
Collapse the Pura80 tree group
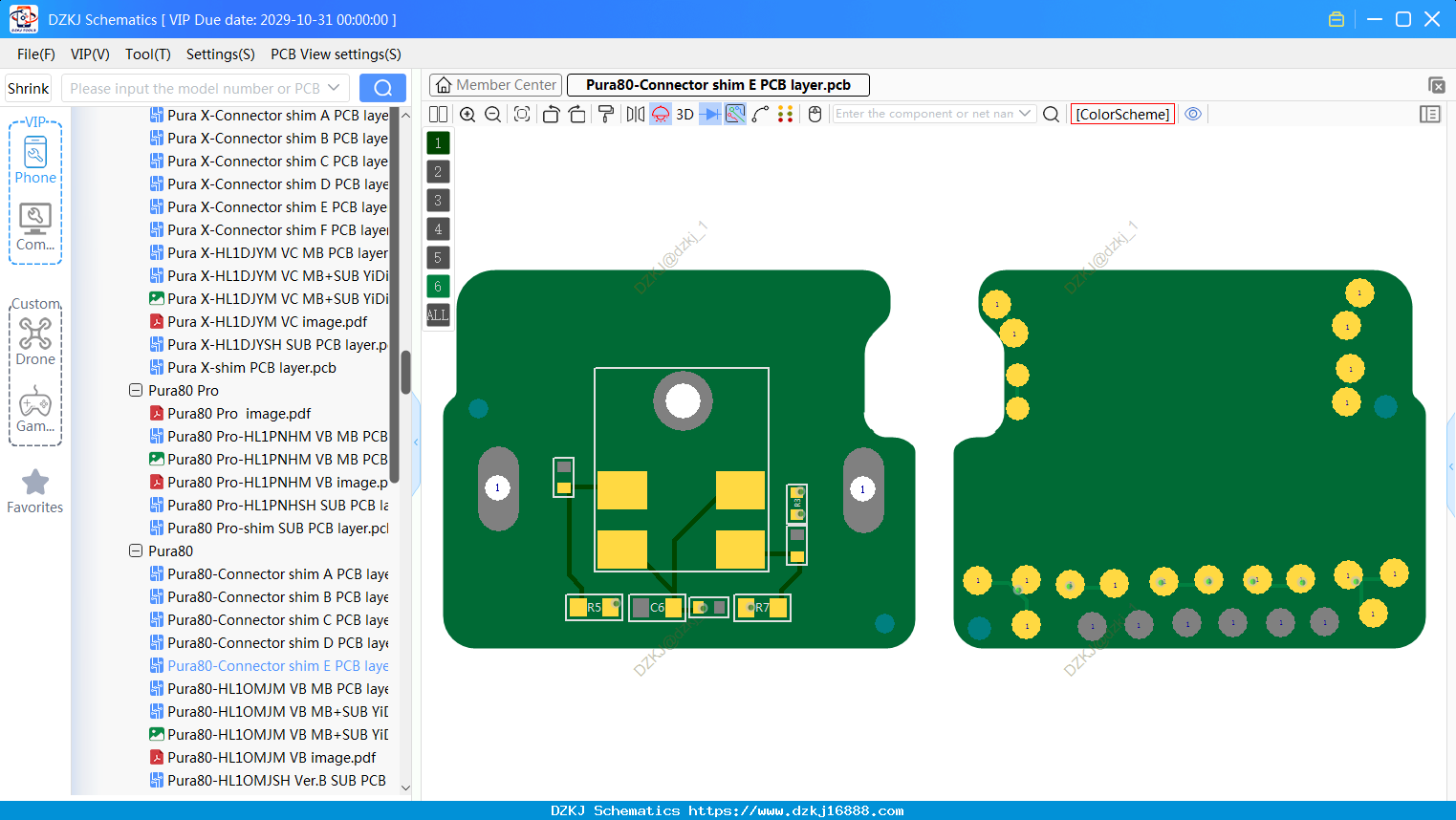[136, 550]
